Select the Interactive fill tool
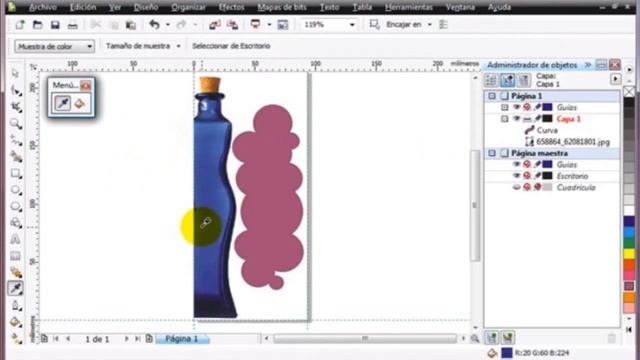Image resolution: width=640 pixels, height=360 pixels. pyautogui.click(x=16, y=338)
